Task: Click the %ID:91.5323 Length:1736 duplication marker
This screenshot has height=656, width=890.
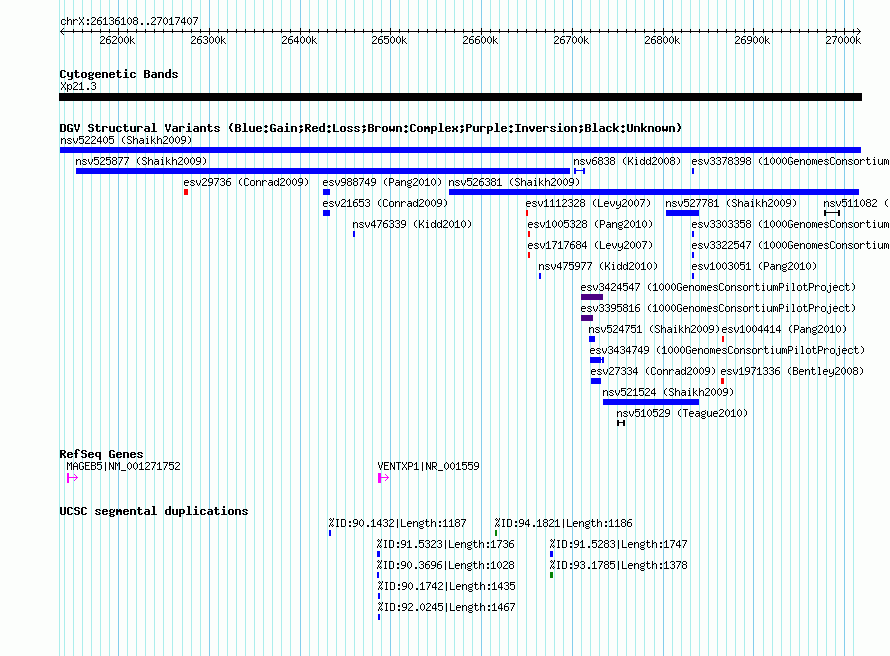Action: tap(379, 554)
